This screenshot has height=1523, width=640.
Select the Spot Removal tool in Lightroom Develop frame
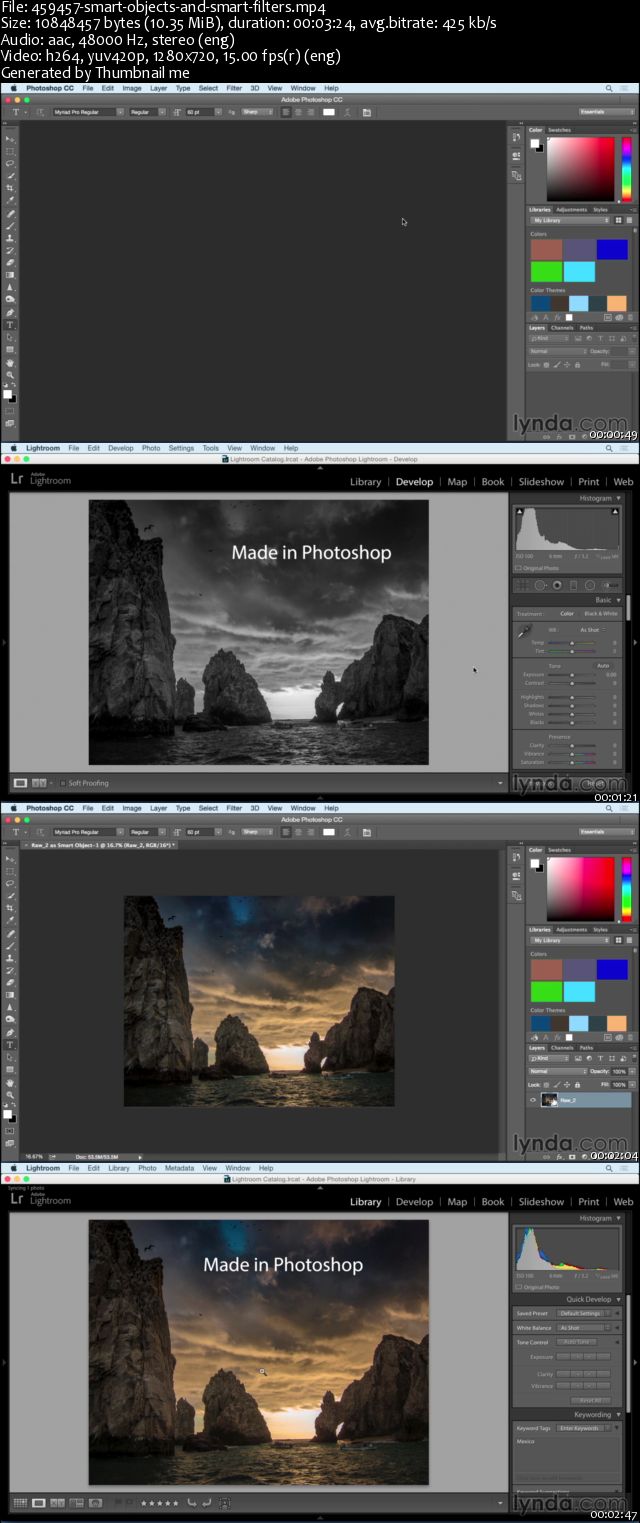[x=540, y=585]
